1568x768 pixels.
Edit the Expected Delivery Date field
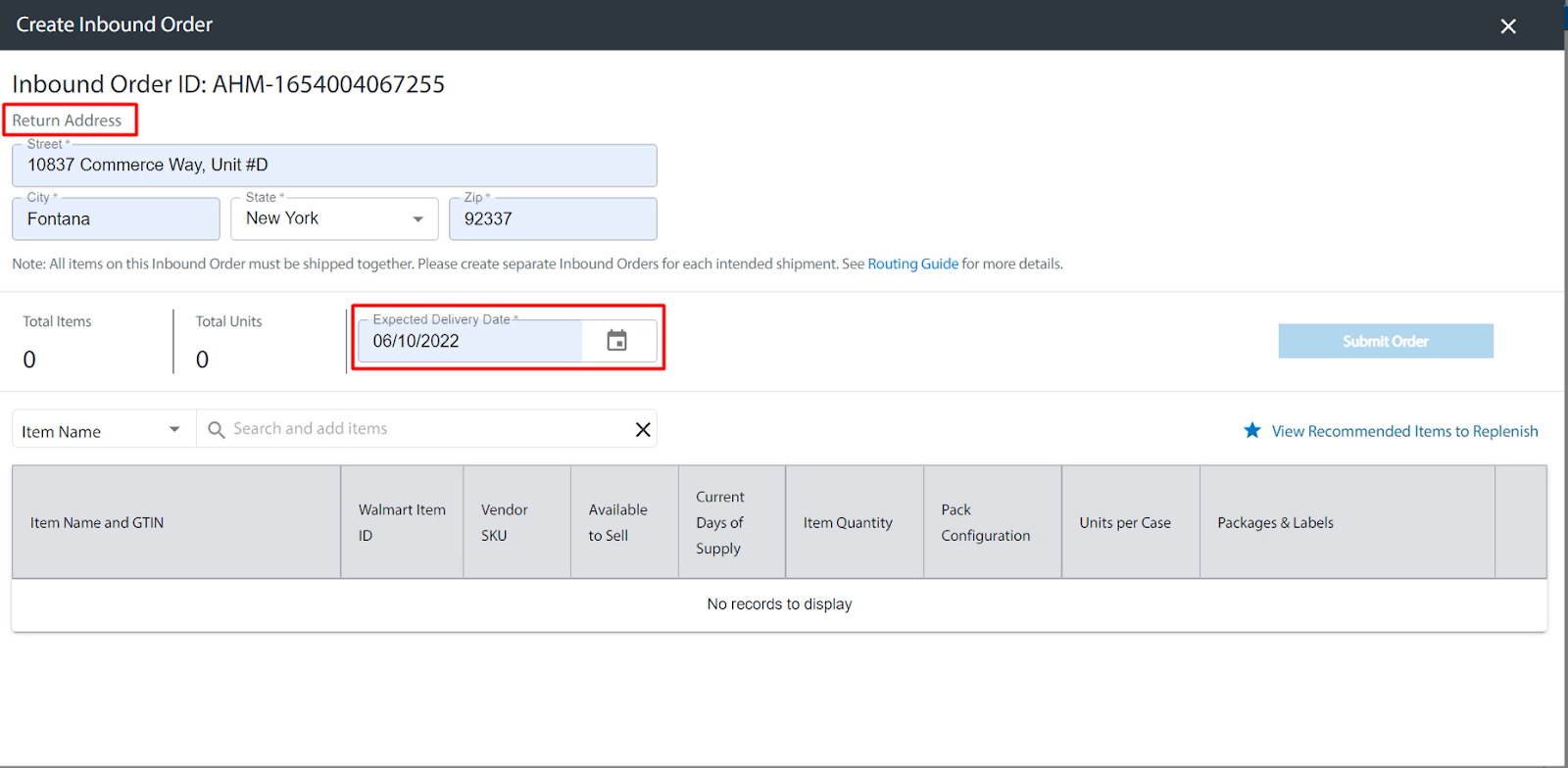click(470, 341)
